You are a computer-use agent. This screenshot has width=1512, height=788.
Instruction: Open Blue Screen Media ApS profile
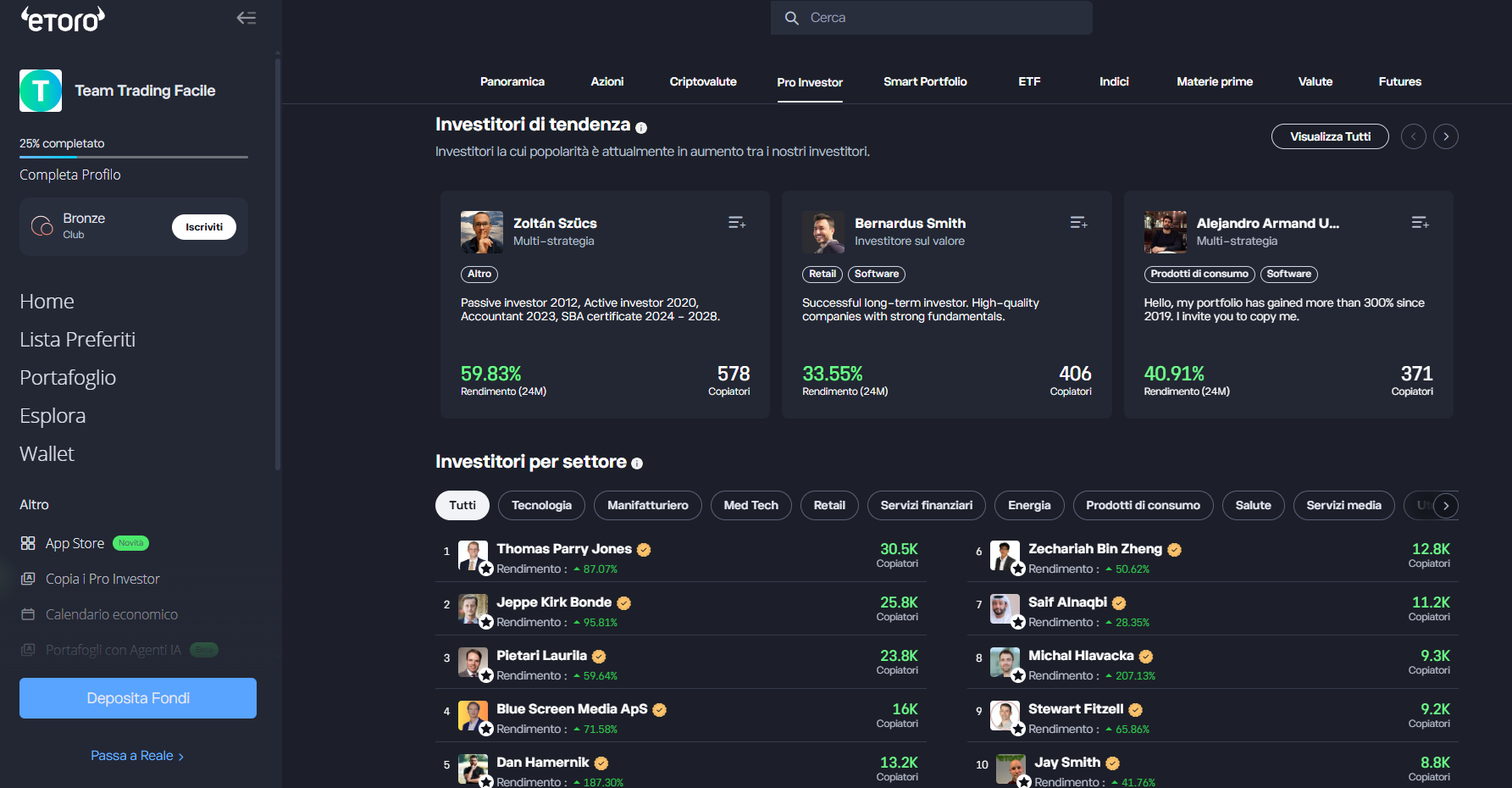pos(572,709)
